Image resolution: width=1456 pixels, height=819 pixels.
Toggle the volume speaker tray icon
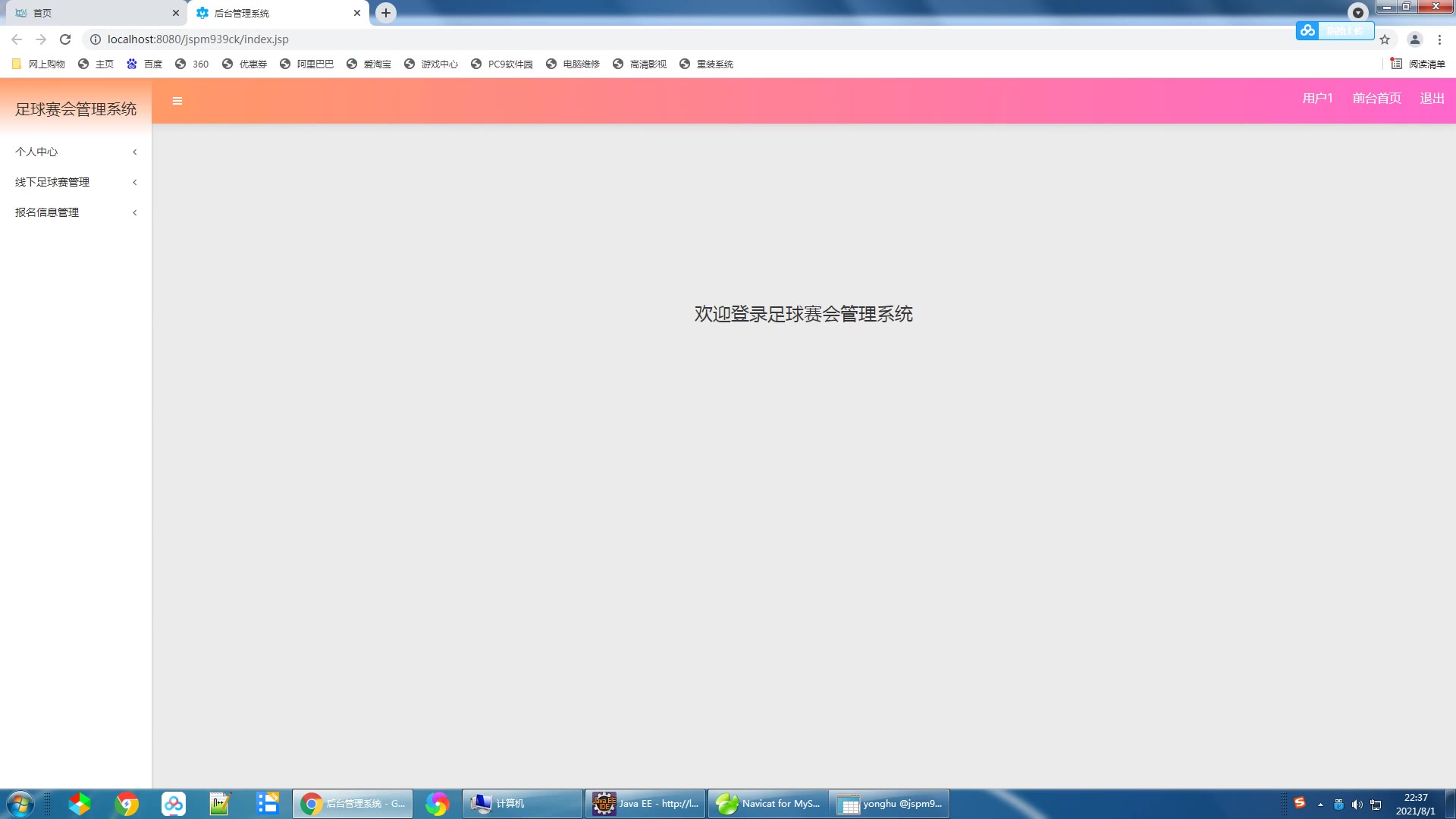click(1357, 805)
